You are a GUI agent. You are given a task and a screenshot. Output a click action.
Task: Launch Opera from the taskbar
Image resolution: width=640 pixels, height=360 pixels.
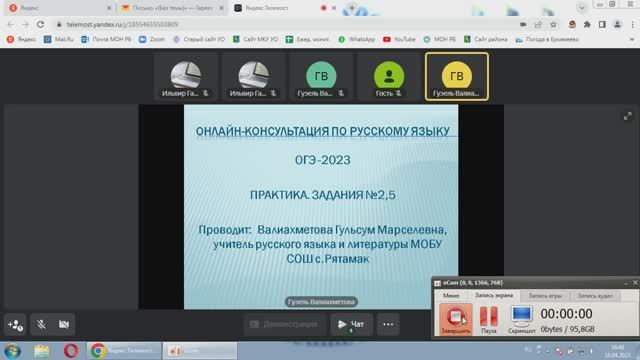71,351
